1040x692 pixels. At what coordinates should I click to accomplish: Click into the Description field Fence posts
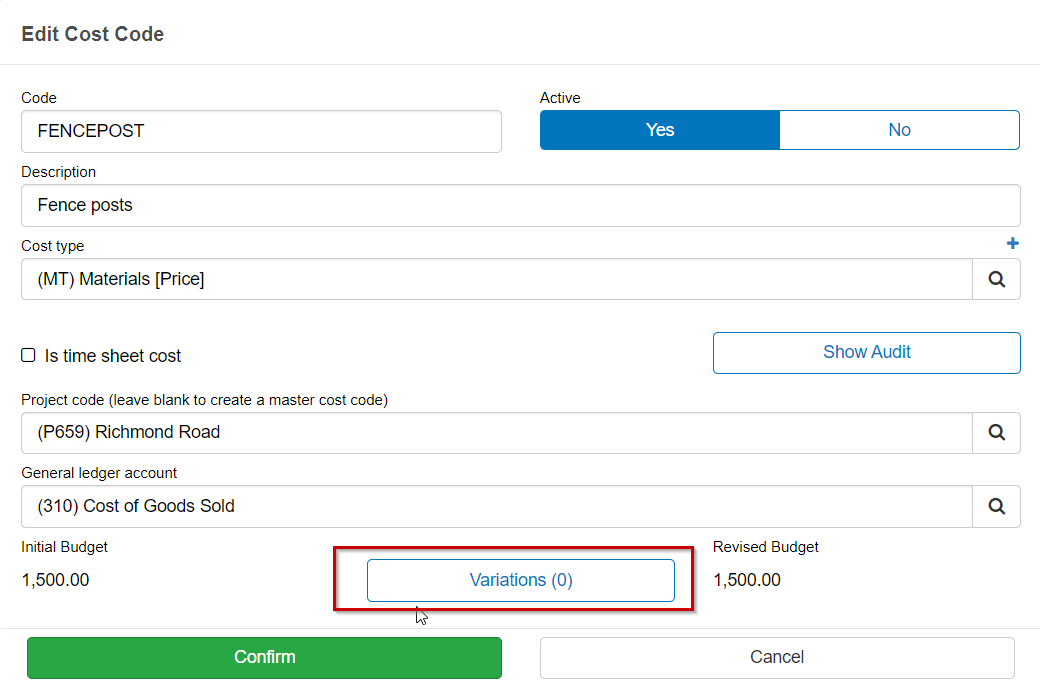coord(520,206)
